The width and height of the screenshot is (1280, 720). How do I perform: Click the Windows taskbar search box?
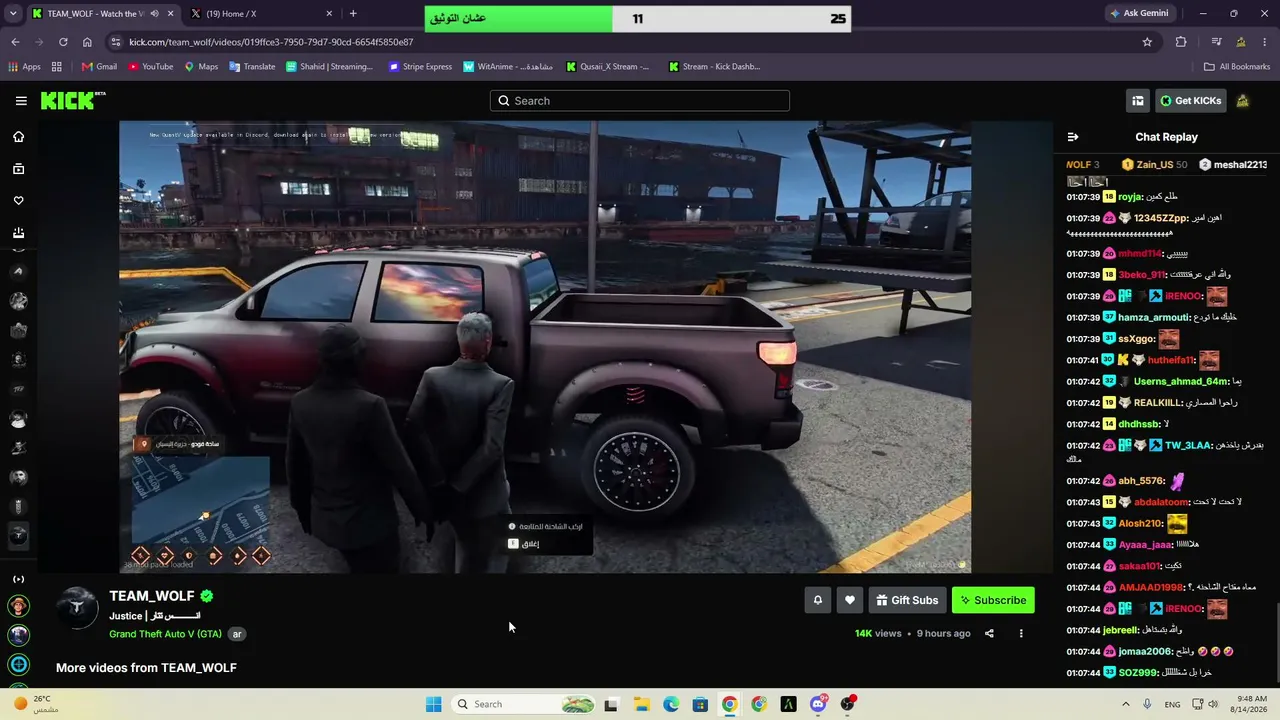pos(523,704)
